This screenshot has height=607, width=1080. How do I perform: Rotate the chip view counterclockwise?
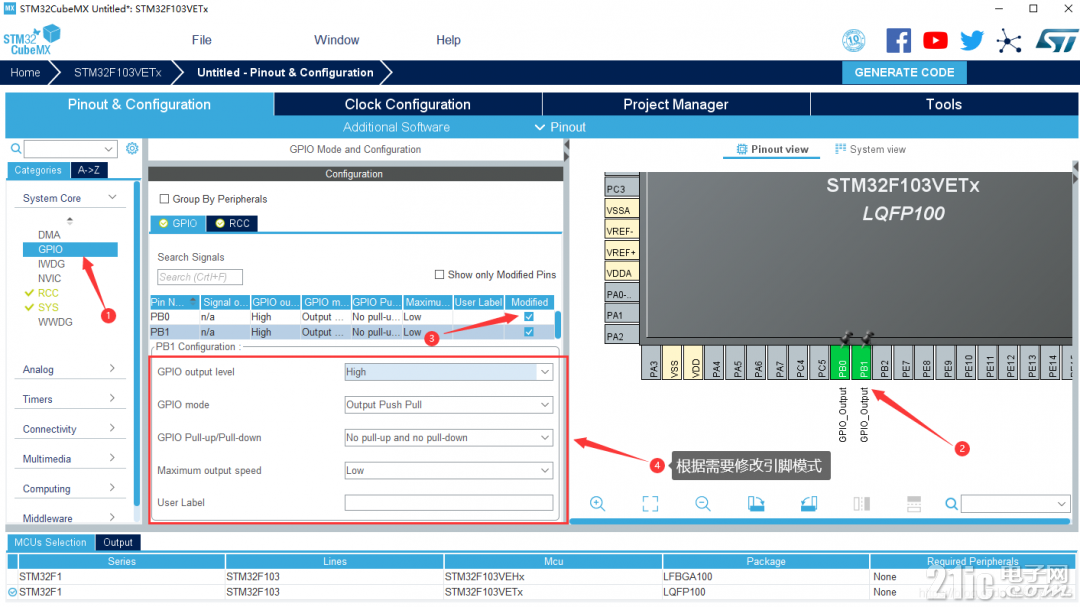coord(809,504)
